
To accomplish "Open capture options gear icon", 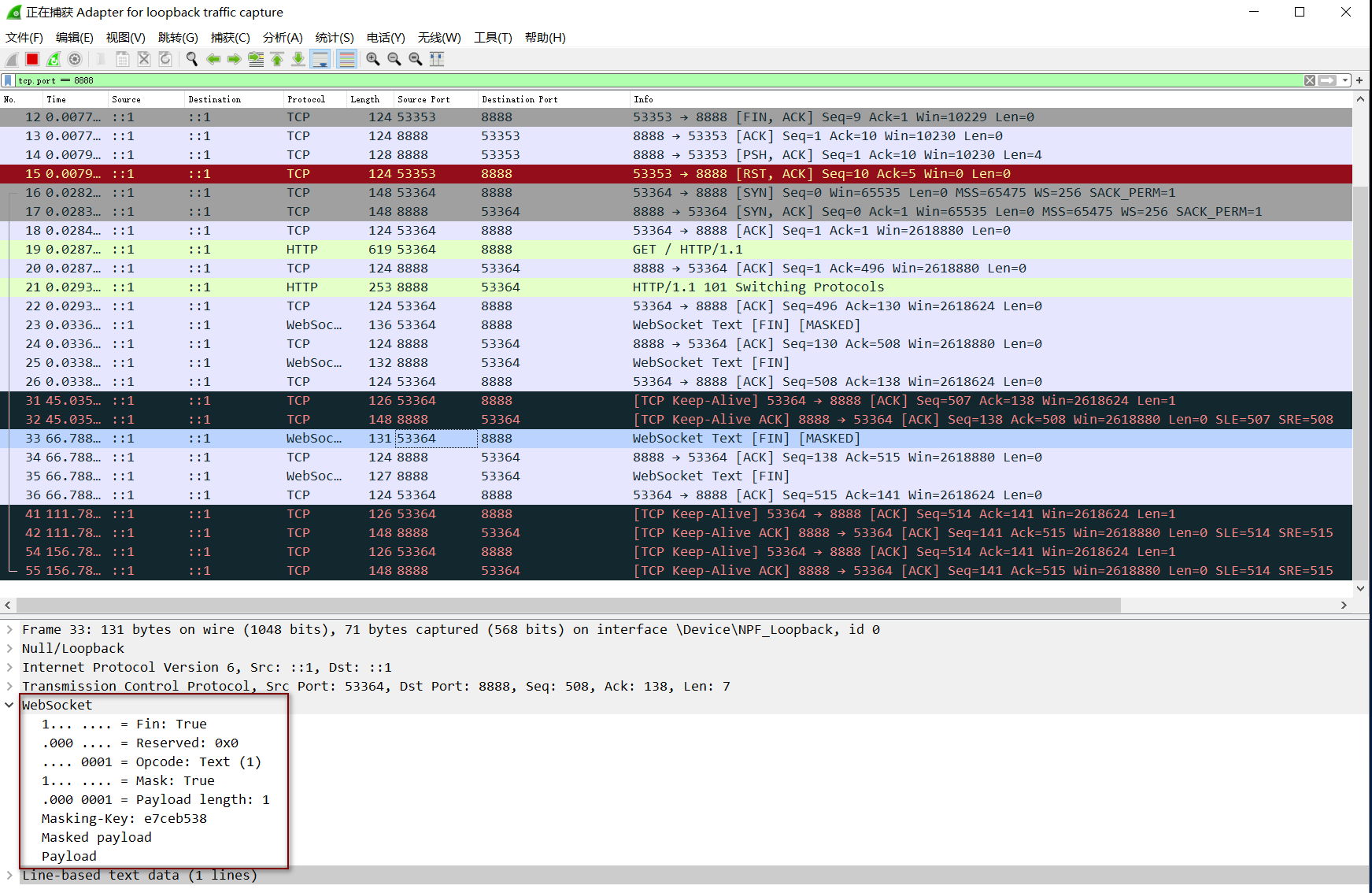I will [75, 59].
